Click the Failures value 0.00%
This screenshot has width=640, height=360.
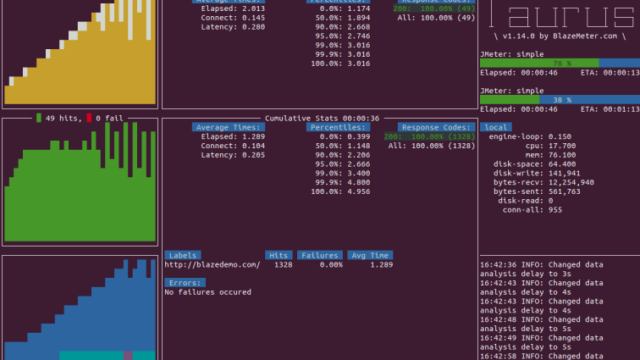click(331, 264)
